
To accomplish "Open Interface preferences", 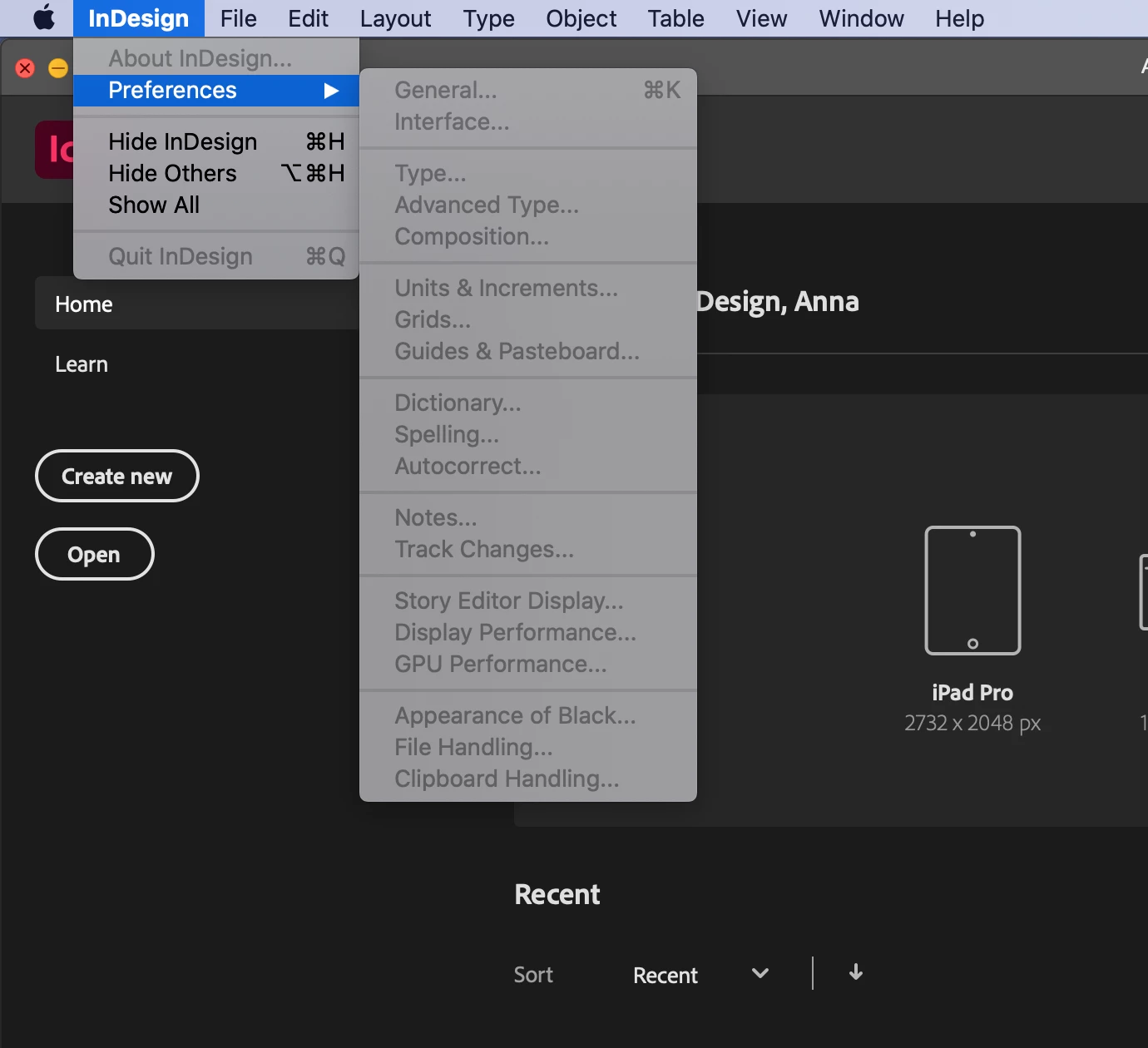I will pyautogui.click(x=528, y=121).
